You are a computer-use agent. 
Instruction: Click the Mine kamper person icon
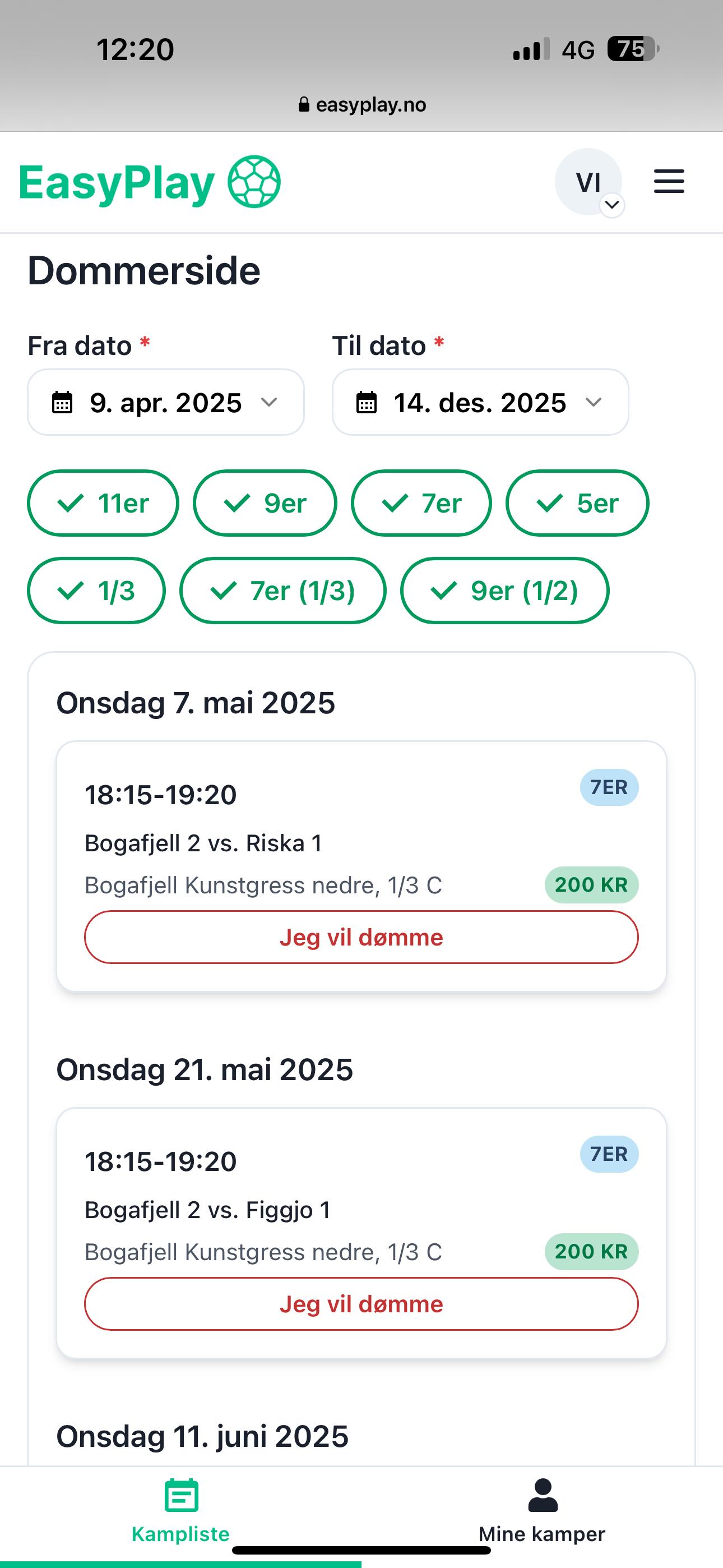click(x=543, y=1496)
